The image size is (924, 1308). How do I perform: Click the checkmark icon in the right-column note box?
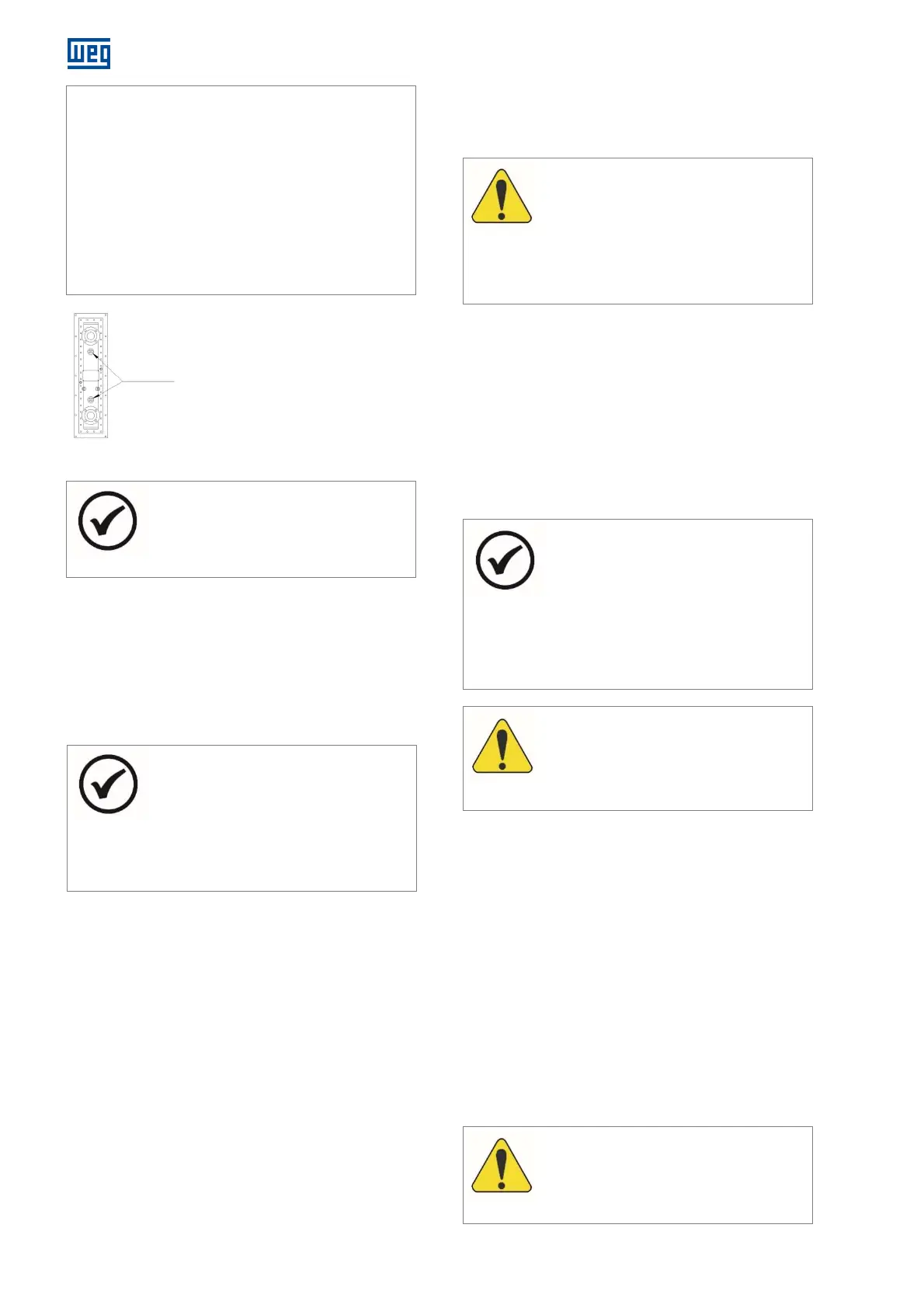[x=505, y=560]
